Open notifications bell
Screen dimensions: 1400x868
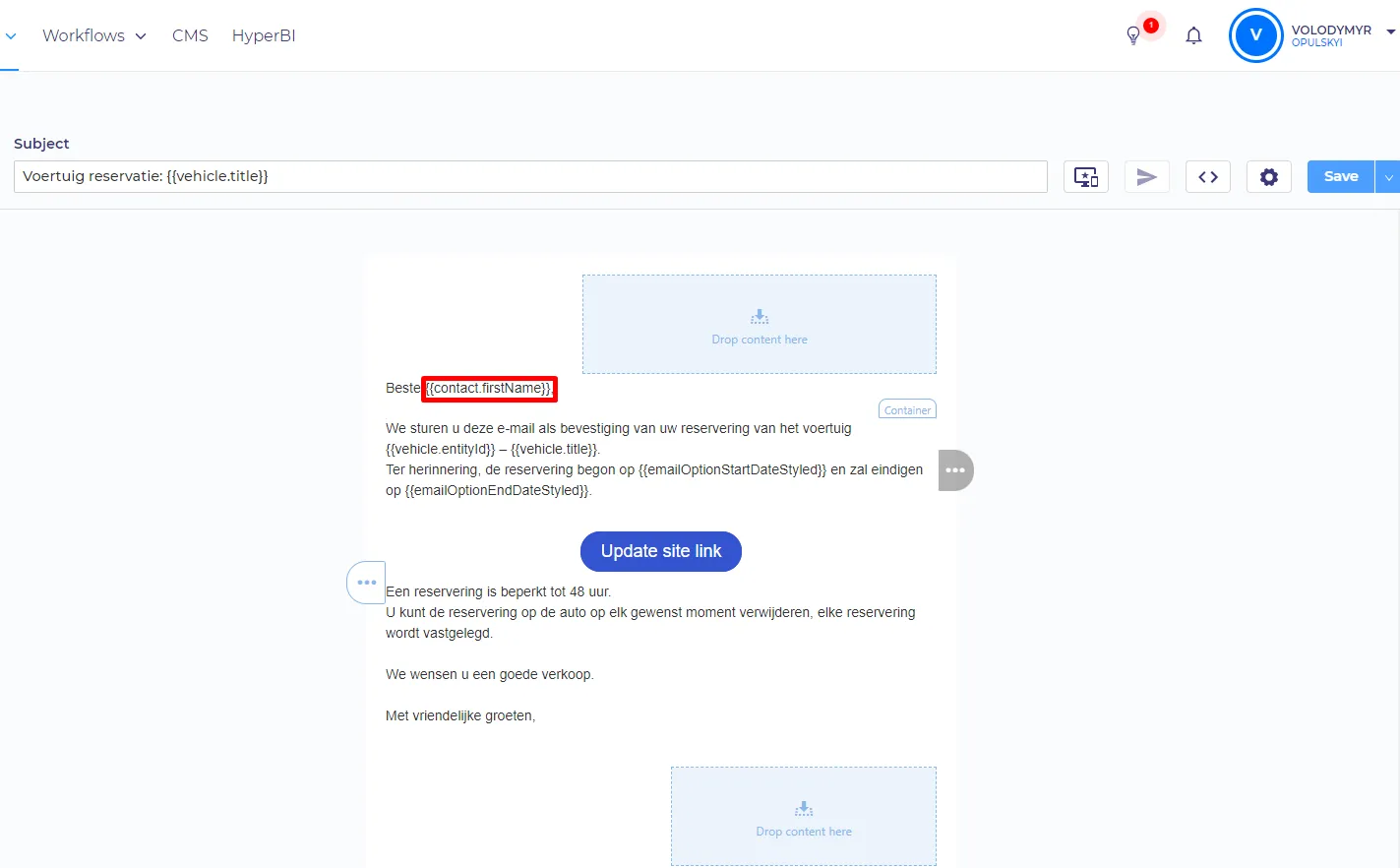click(1193, 35)
